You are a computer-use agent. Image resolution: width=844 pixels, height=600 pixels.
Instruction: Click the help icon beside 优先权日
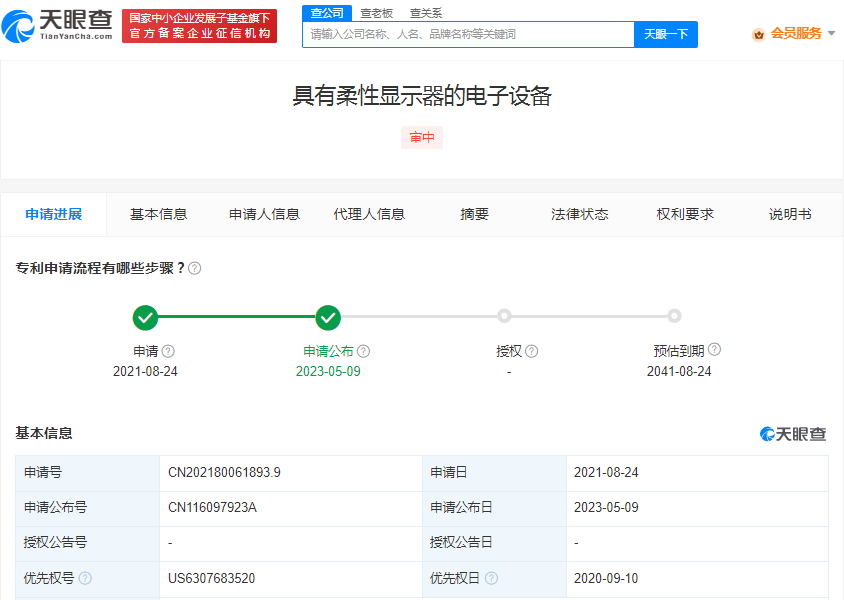point(491,578)
